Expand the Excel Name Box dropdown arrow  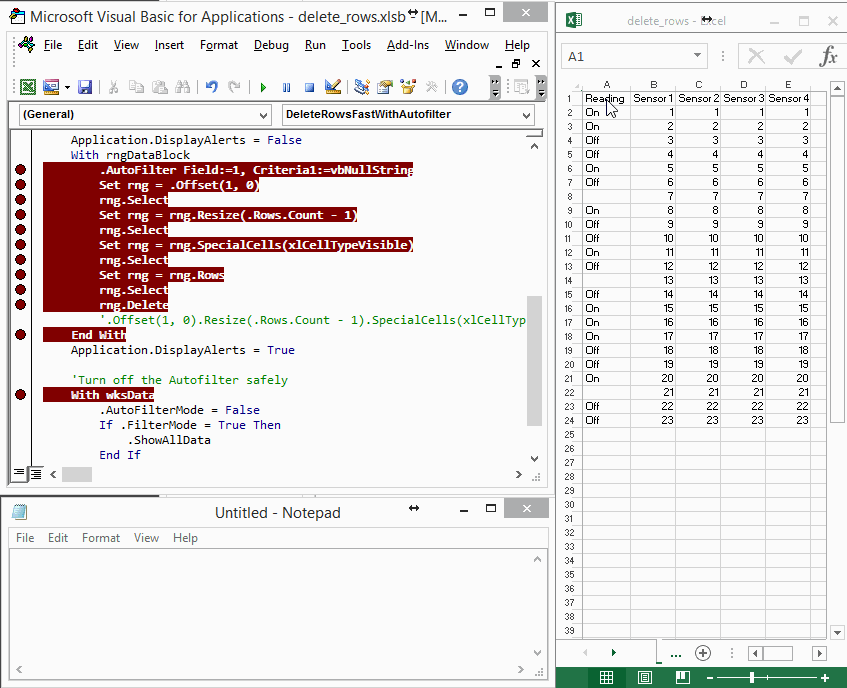[699, 57]
